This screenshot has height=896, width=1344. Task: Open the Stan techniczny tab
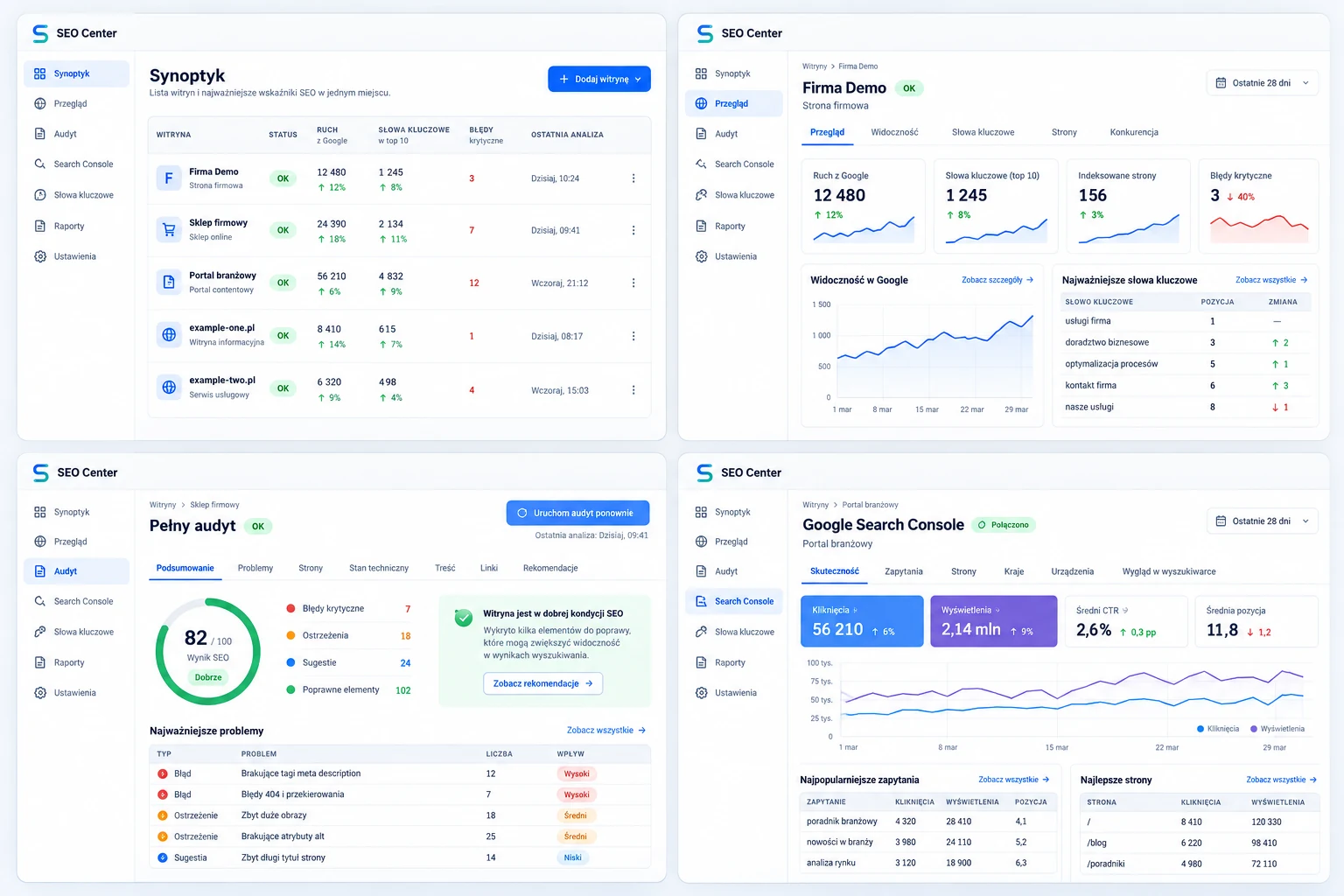(x=379, y=568)
